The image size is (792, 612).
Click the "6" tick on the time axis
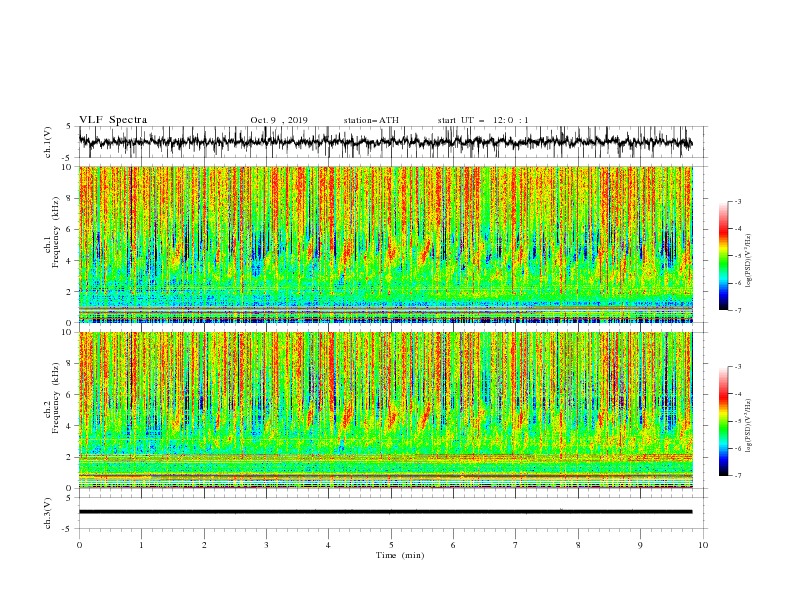coord(453,545)
